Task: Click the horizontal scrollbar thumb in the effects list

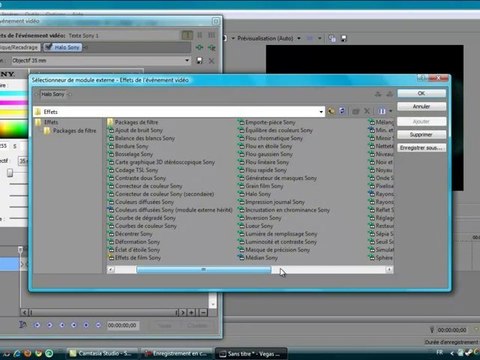Action: pos(204,270)
